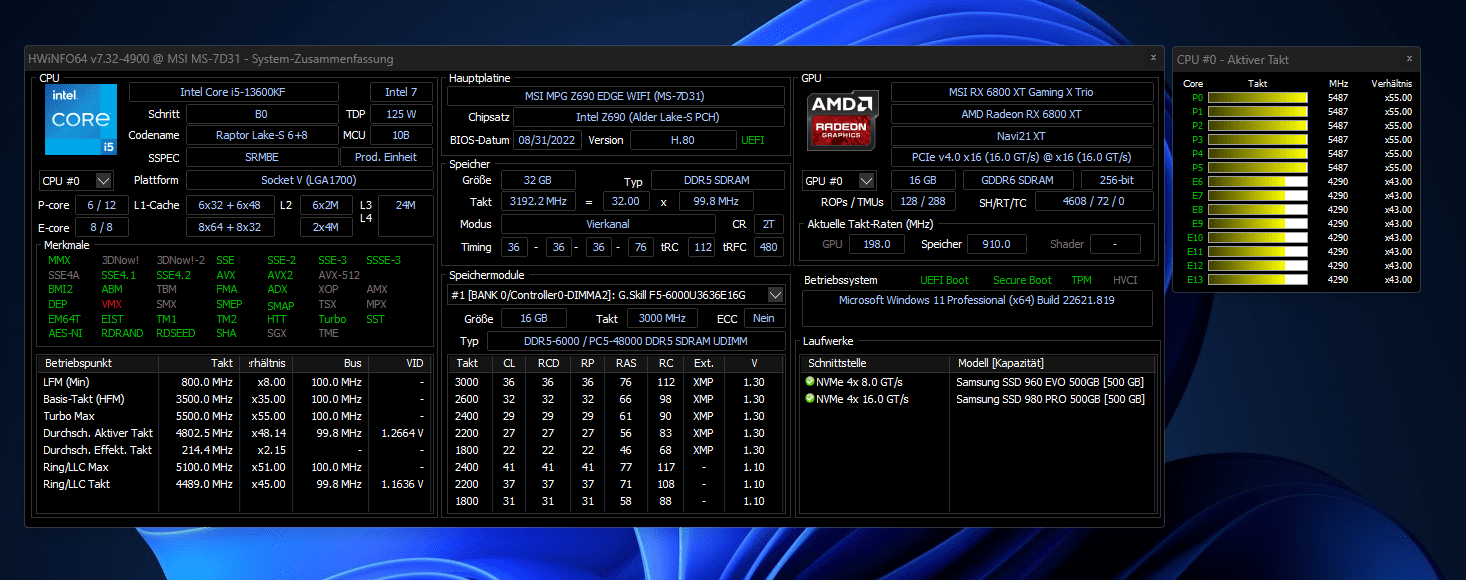Click the RAS column header in timings table
Image resolution: width=1466 pixels, height=580 pixels.
tap(626, 363)
